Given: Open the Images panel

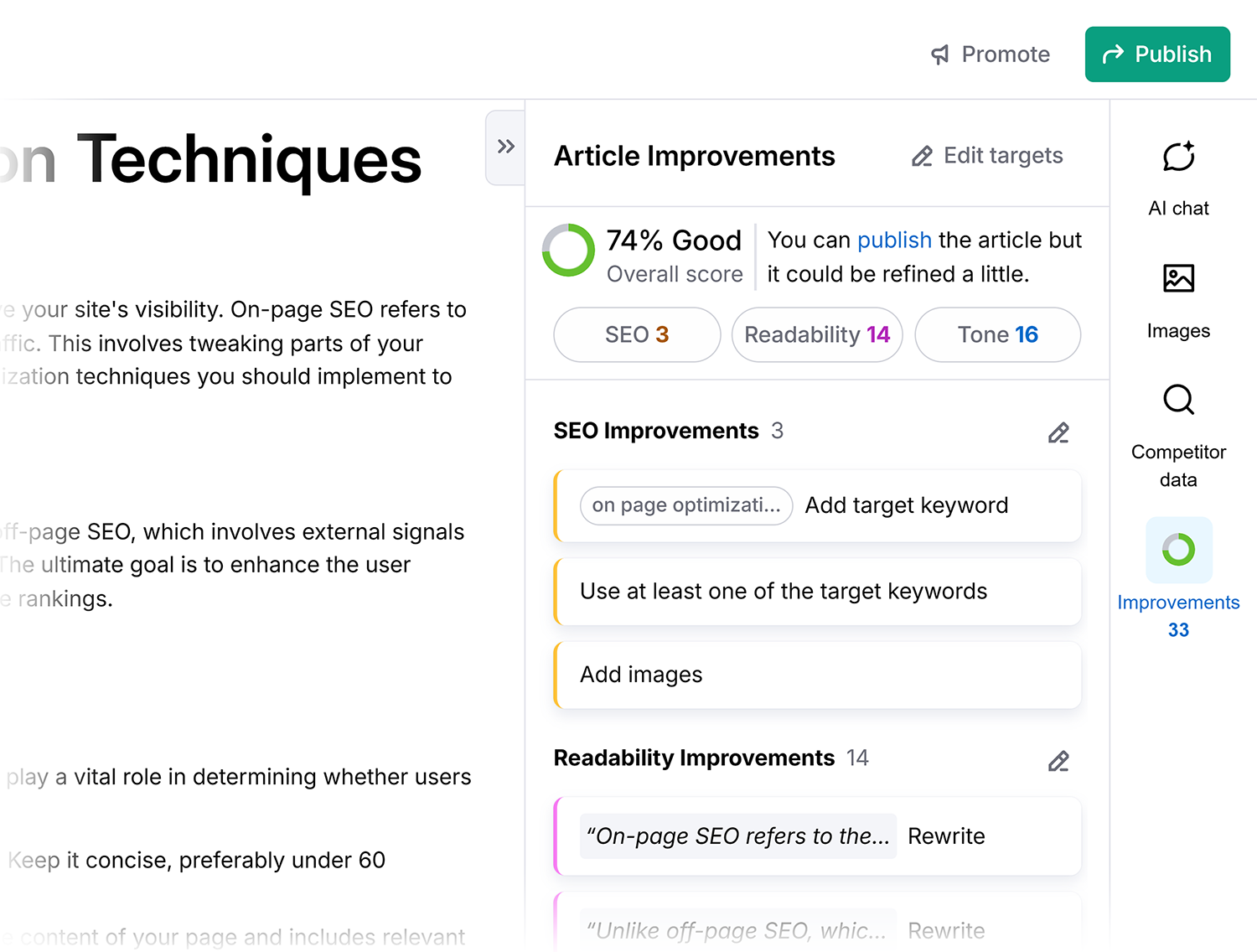Looking at the screenshot, I should (1178, 301).
